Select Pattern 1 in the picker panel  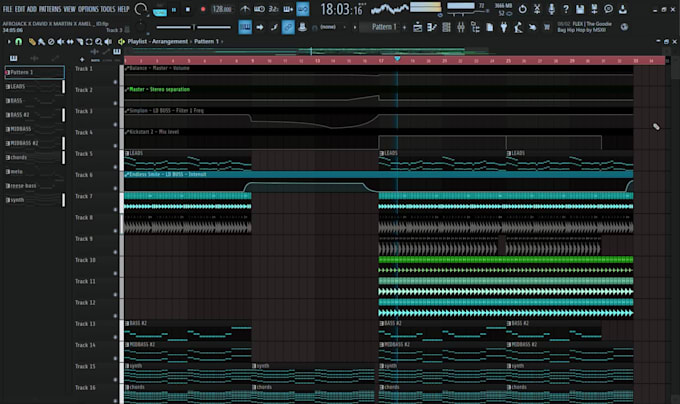pos(34,72)
